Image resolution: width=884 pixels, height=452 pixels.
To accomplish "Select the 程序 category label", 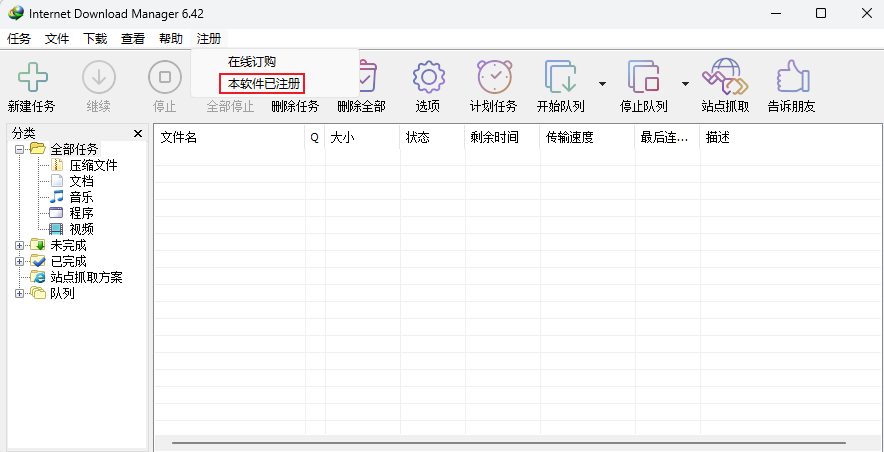I will point(81,213).
